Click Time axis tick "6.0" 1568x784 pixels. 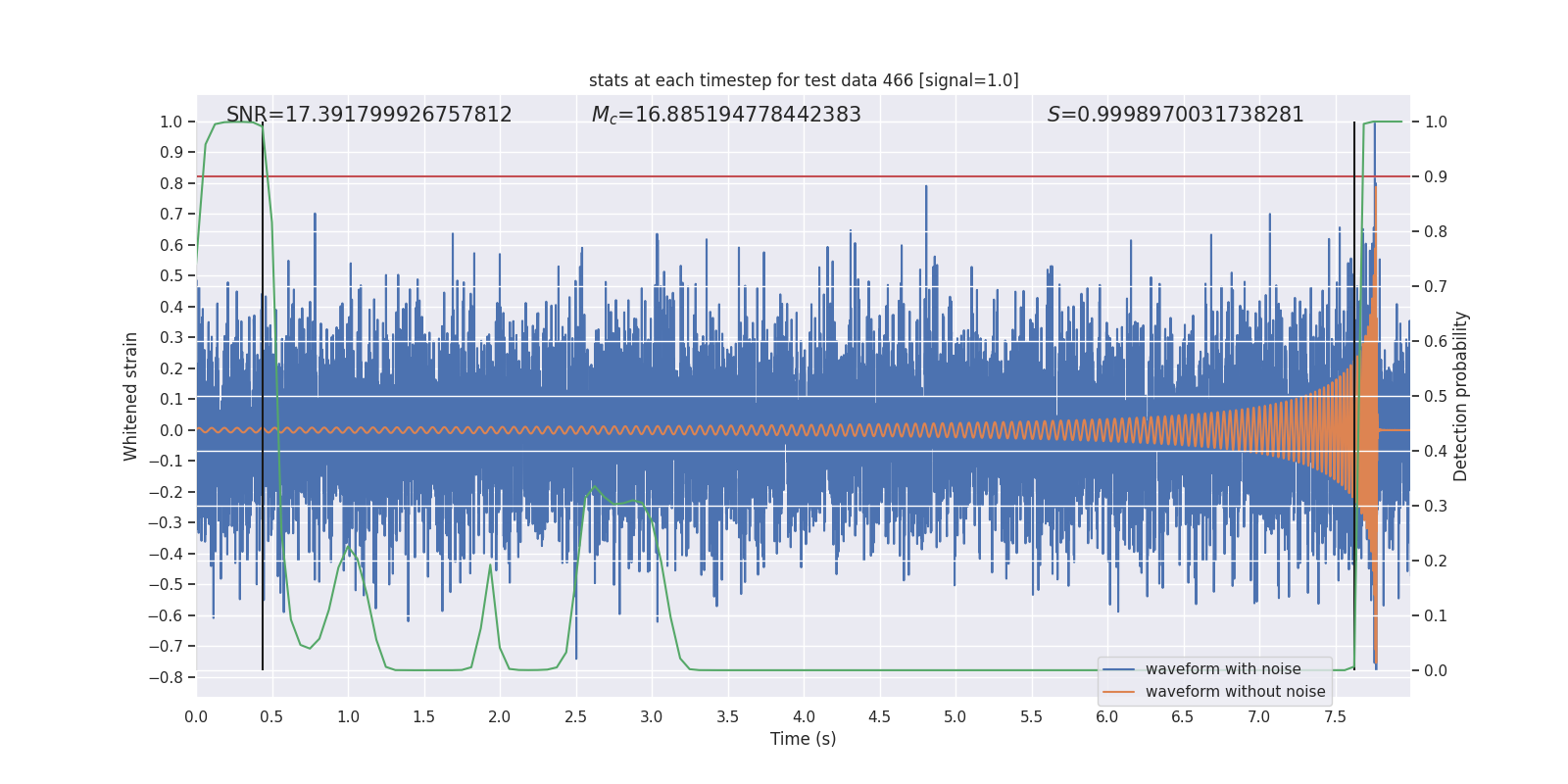[1107, 717]
